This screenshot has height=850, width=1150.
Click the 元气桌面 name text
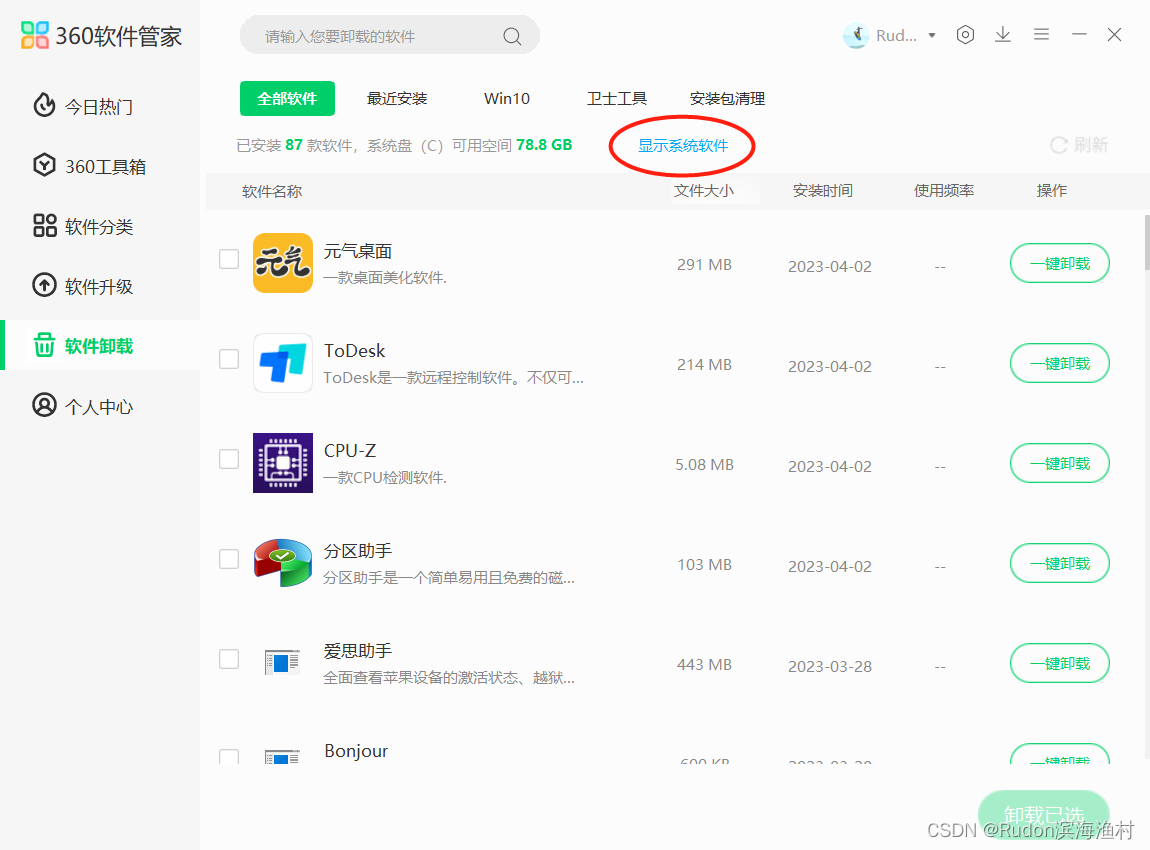(358, 251)
